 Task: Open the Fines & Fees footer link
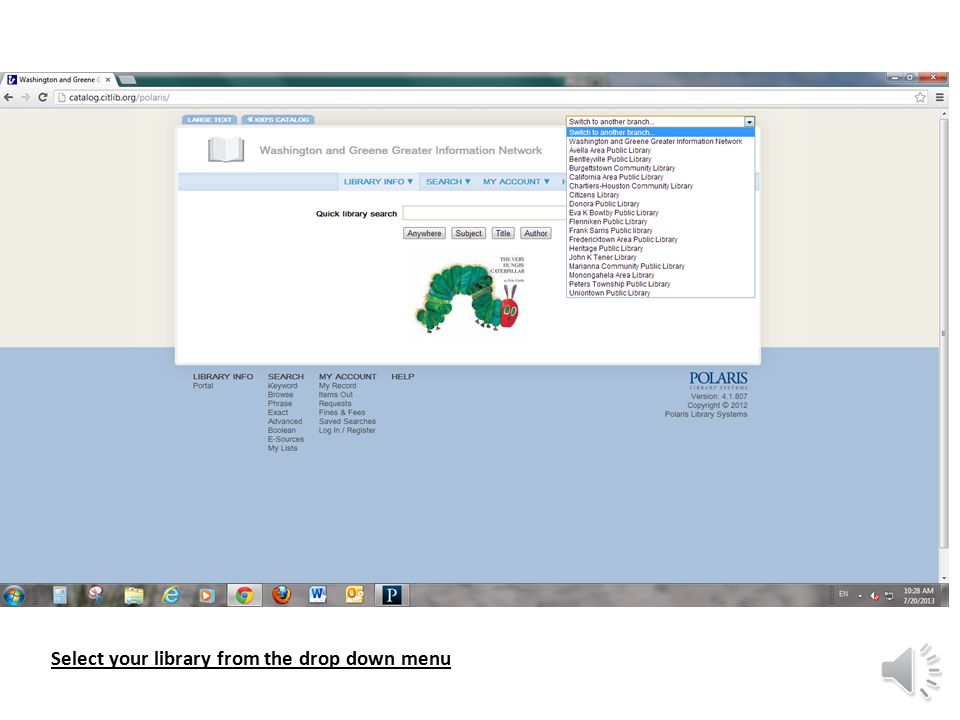[x=342, y=413]
